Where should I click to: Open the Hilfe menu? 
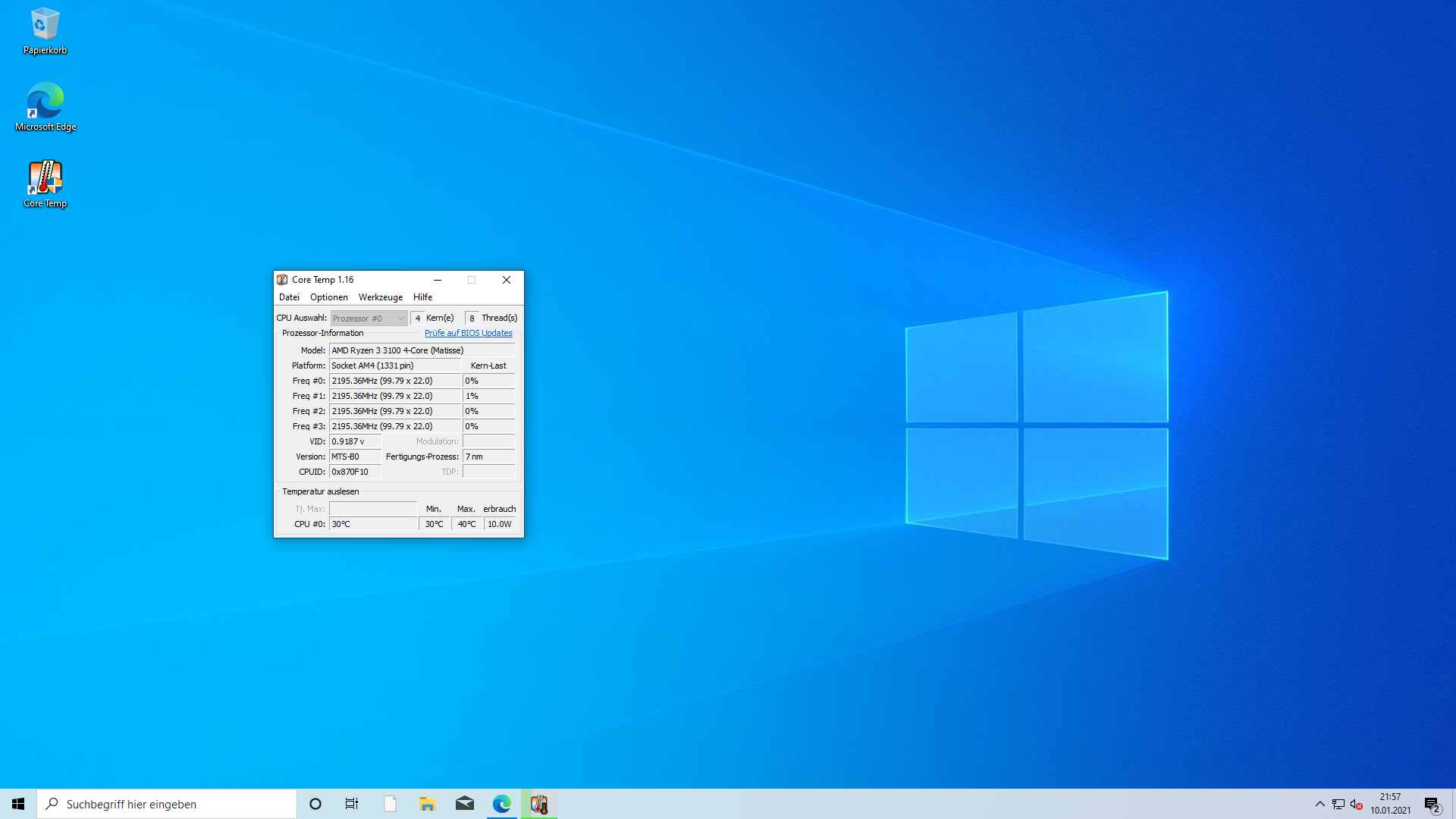click(x=422, y=297)
